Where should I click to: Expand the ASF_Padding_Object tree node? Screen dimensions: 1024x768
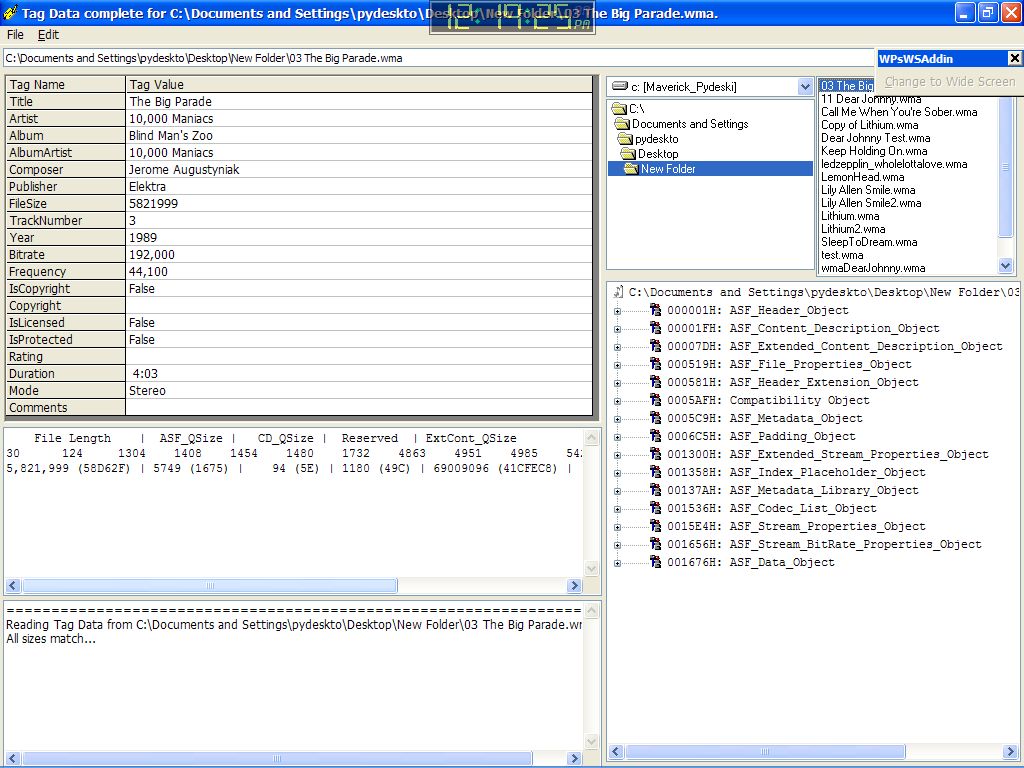pyautogui.click(x=617, y=437)
